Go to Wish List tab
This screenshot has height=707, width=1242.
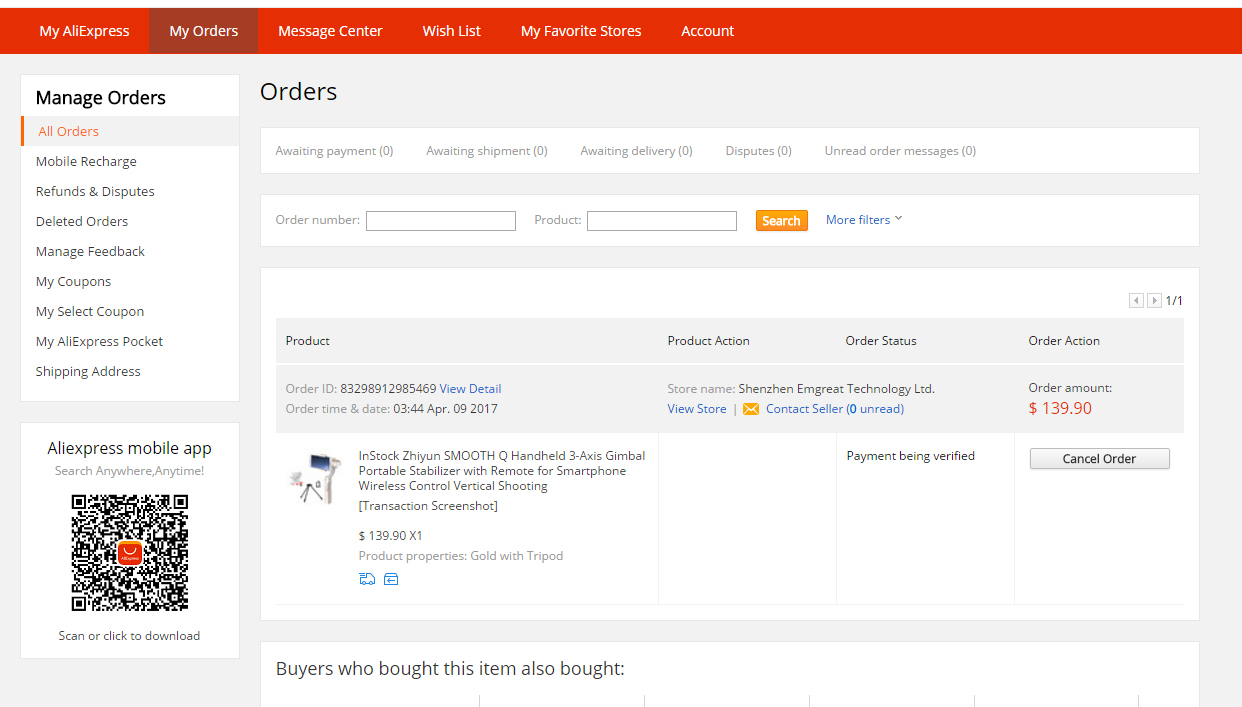click(x=452, y=31)
